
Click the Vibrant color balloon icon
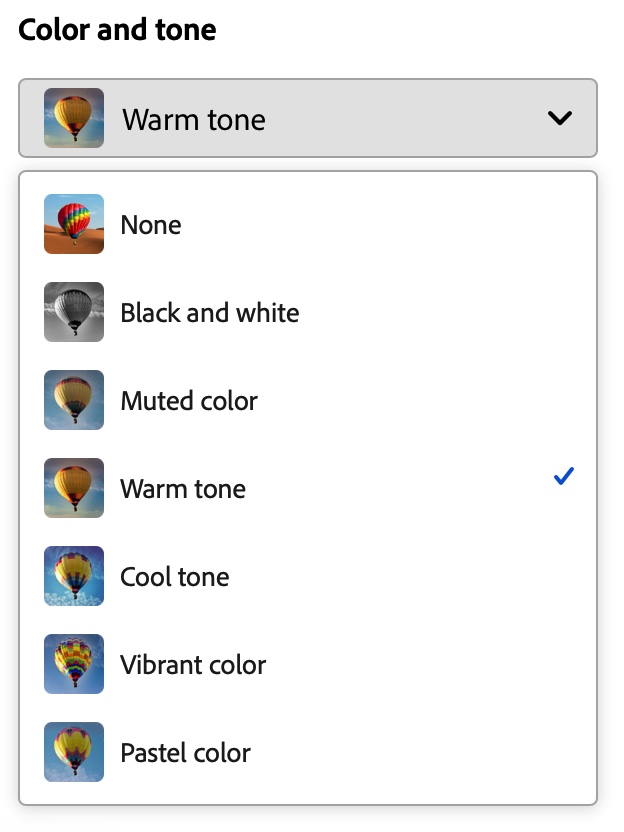click(74, 664)
